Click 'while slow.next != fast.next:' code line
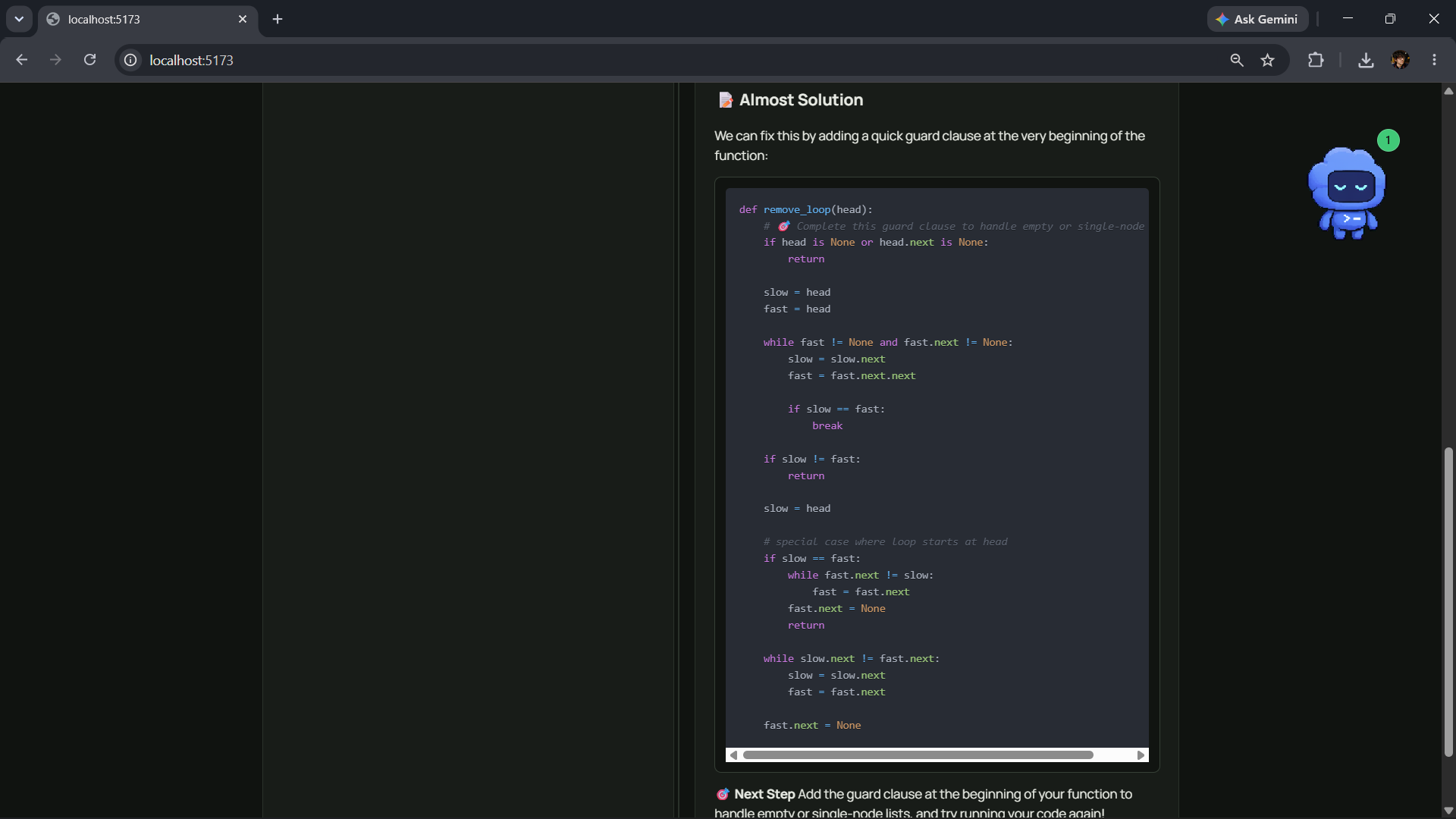 tap(852, 659)
